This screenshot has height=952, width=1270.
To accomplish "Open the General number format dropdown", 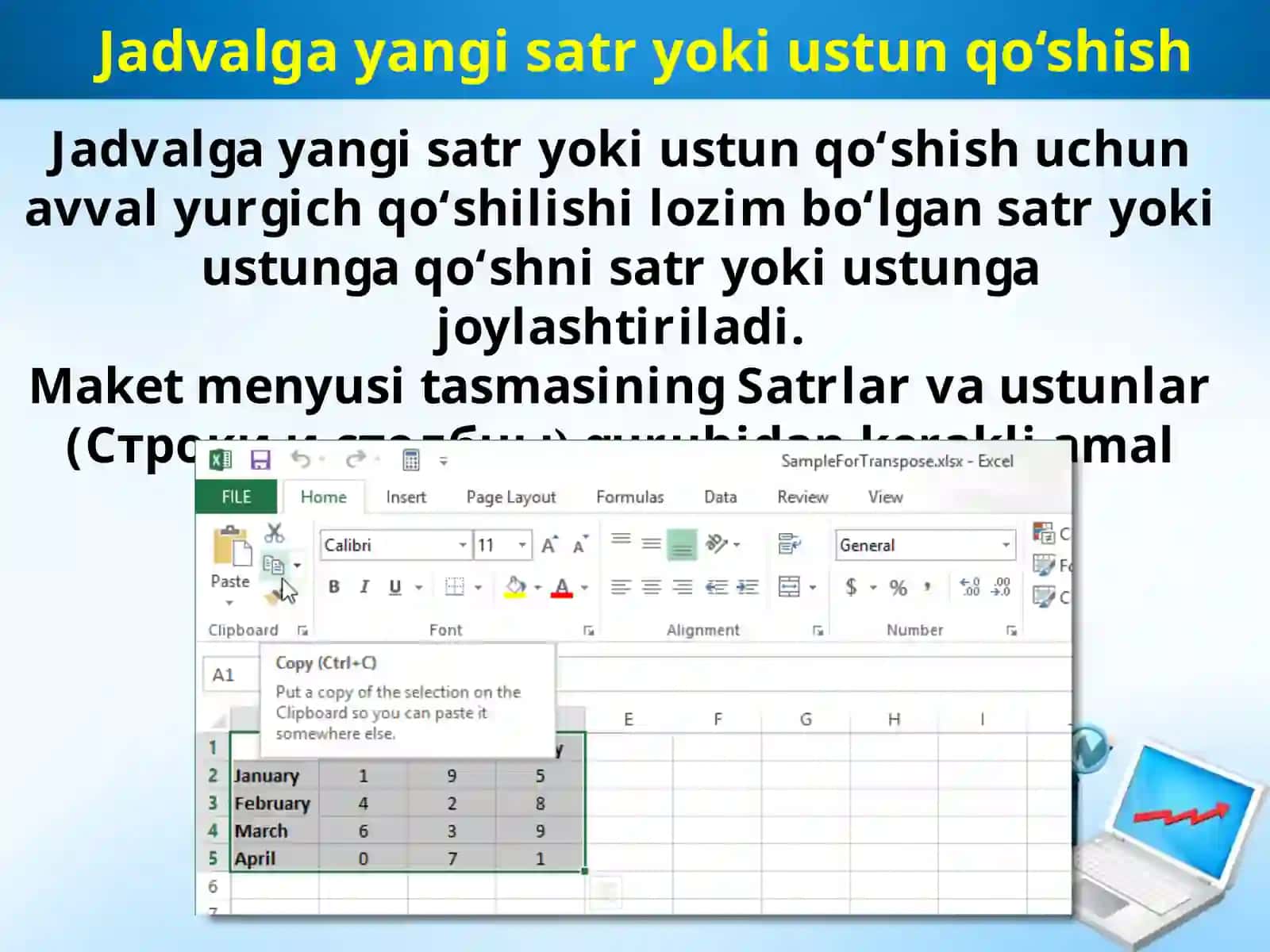I will (x=1006, y=545).
